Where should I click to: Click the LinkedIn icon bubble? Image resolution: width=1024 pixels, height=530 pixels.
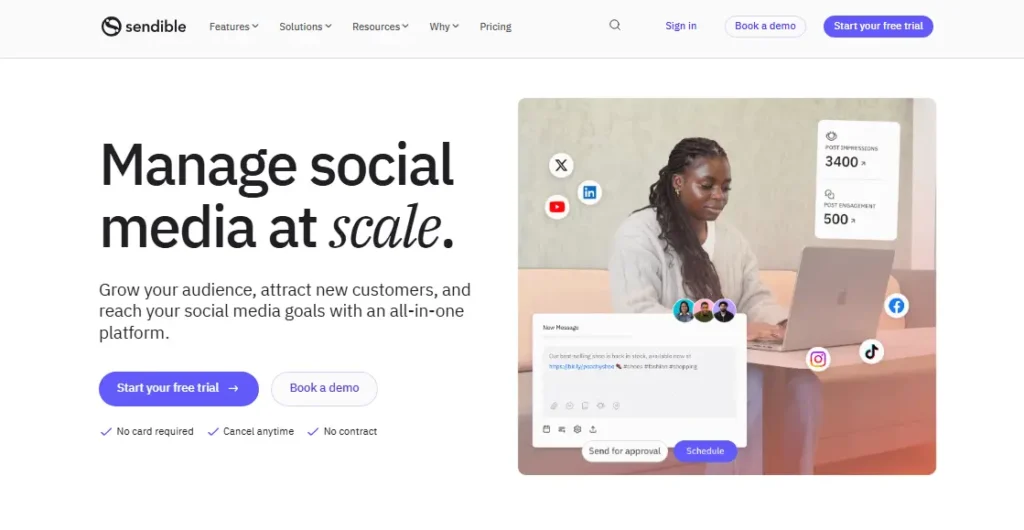(x=590, y=193)
